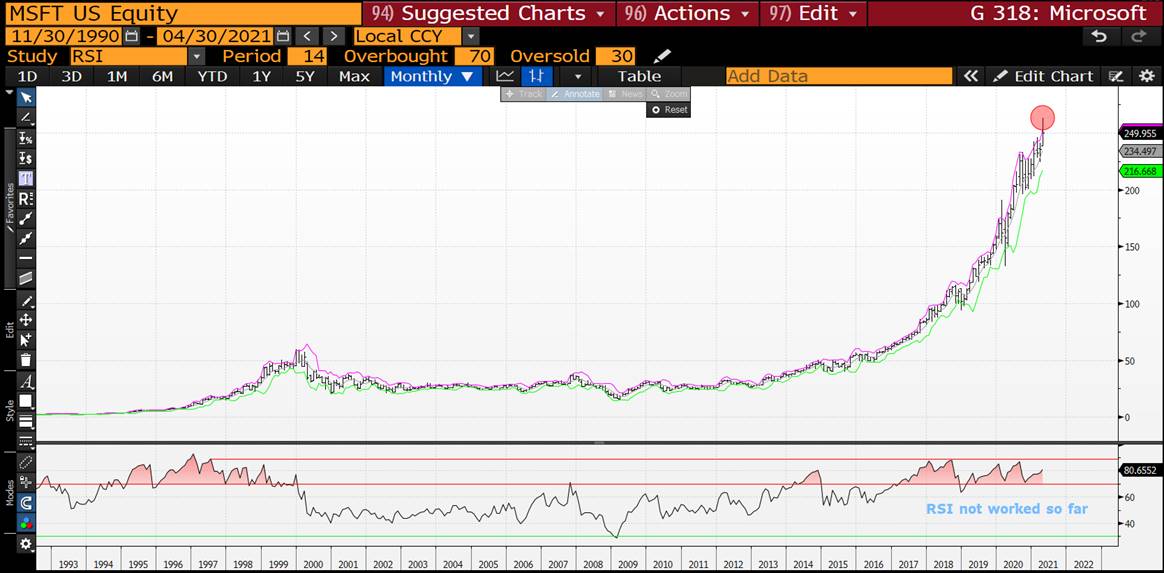Click the Add Data input field
Image resolution: width=1164 pixels, height=573 pixels.
839,76
